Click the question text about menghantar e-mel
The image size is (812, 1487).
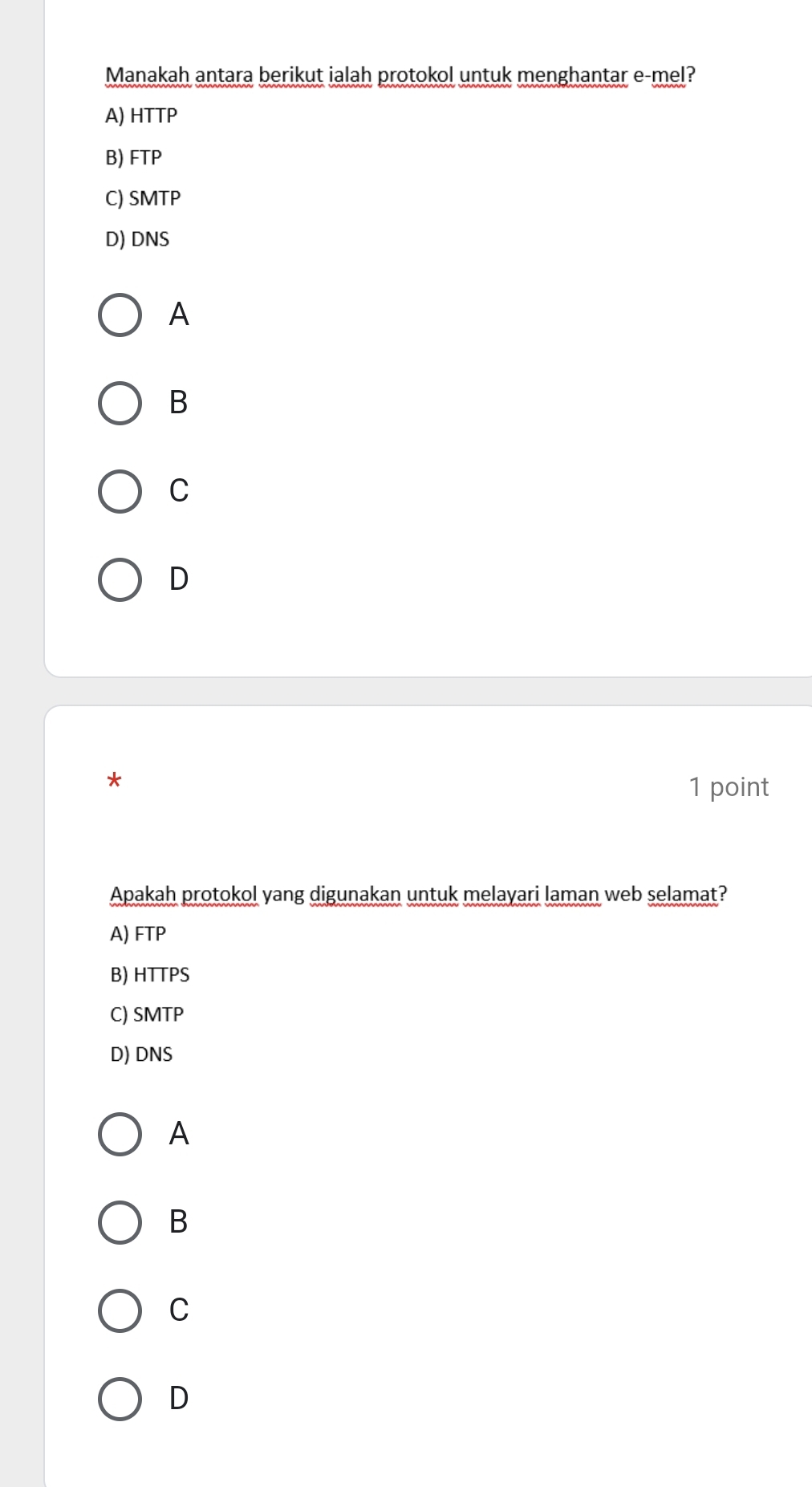click(400, 75)
